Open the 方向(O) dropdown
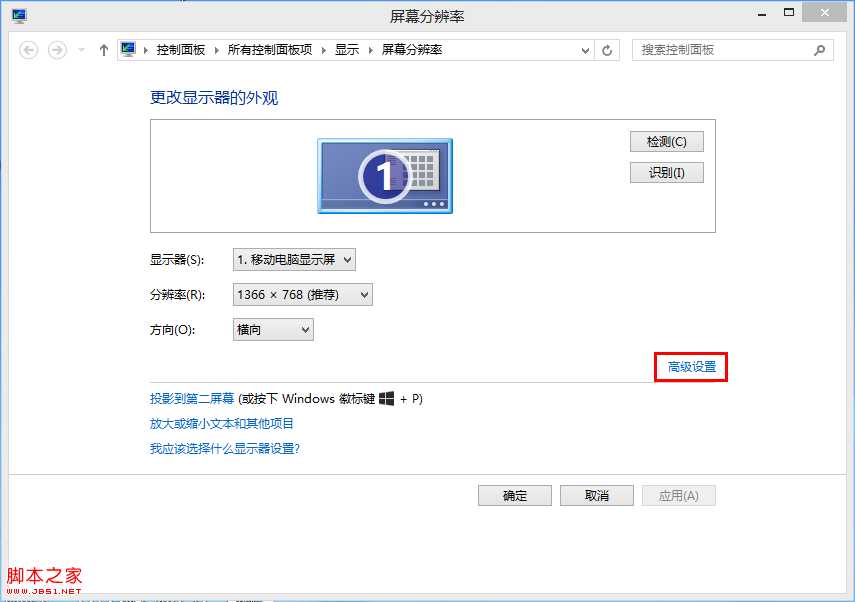The image size is (855, 602). [x=273, y=329]
